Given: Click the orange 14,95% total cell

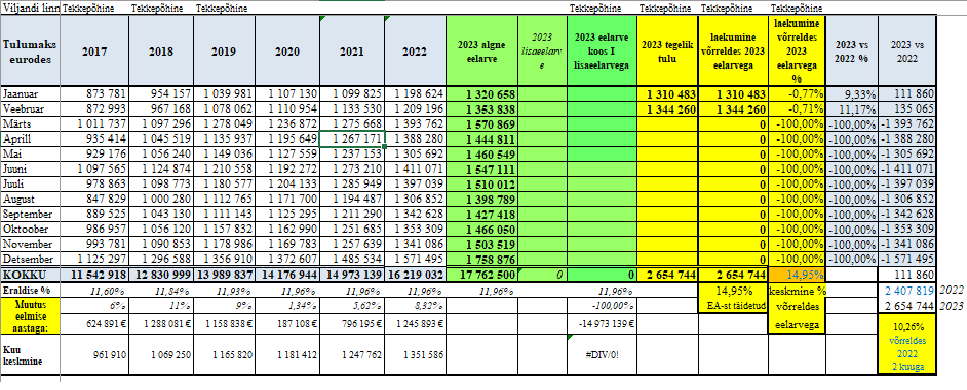Looking at the screenshot, I should point(796,275).
